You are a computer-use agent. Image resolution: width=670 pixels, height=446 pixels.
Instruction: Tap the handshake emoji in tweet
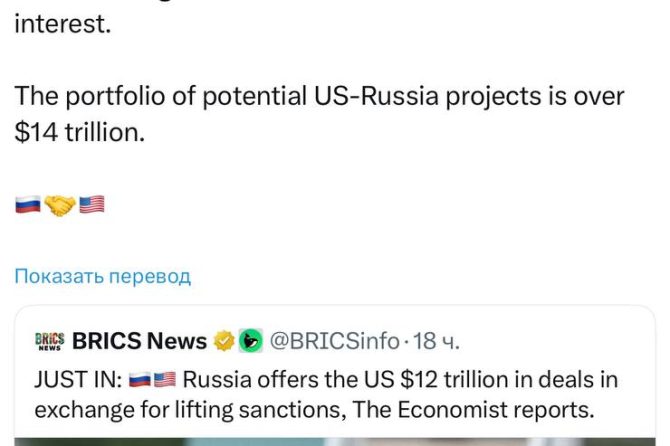tap(60, 205)
